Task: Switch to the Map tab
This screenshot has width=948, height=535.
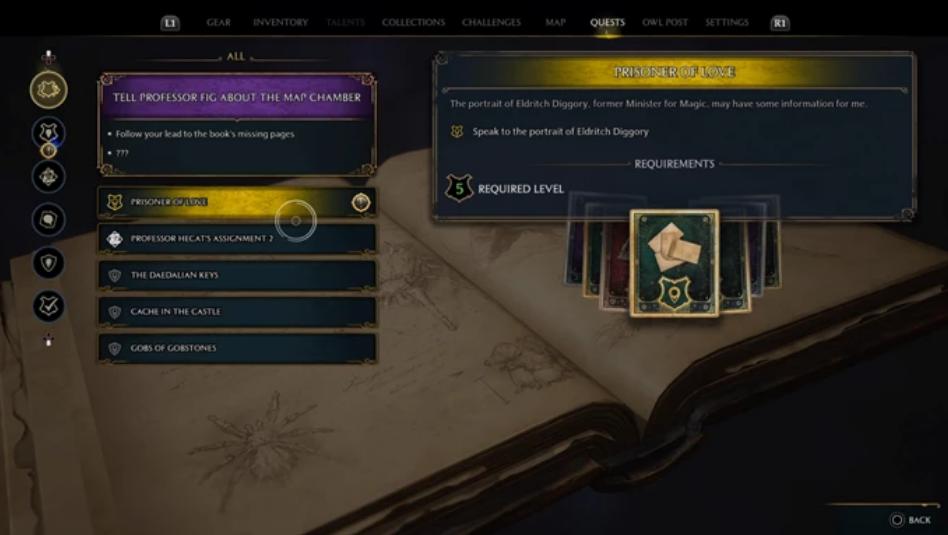Action: coord(555,22)
